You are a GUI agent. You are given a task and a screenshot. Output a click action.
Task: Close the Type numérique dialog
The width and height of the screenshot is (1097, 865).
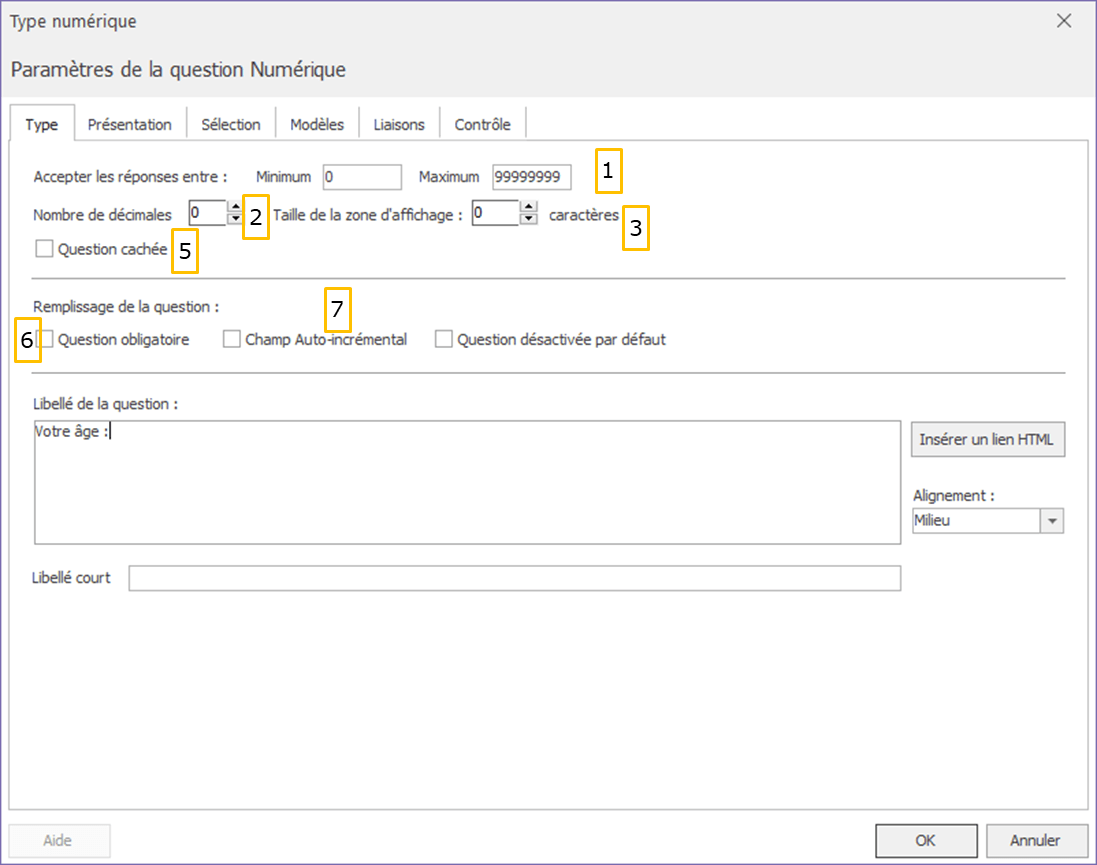click(x=1064, y=21)
